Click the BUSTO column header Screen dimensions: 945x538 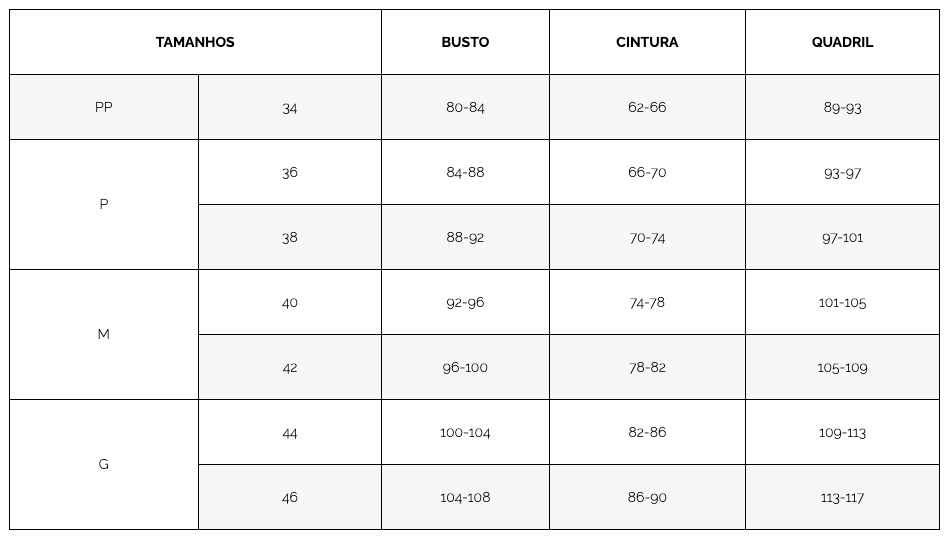pyautogui.click(x=465, y=42)
